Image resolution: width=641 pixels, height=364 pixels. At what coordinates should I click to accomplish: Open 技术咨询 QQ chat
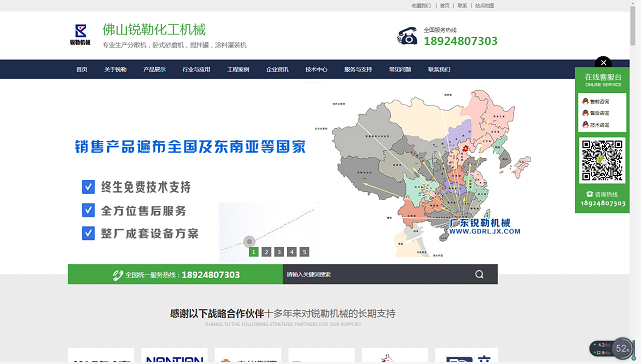[596, 125]
